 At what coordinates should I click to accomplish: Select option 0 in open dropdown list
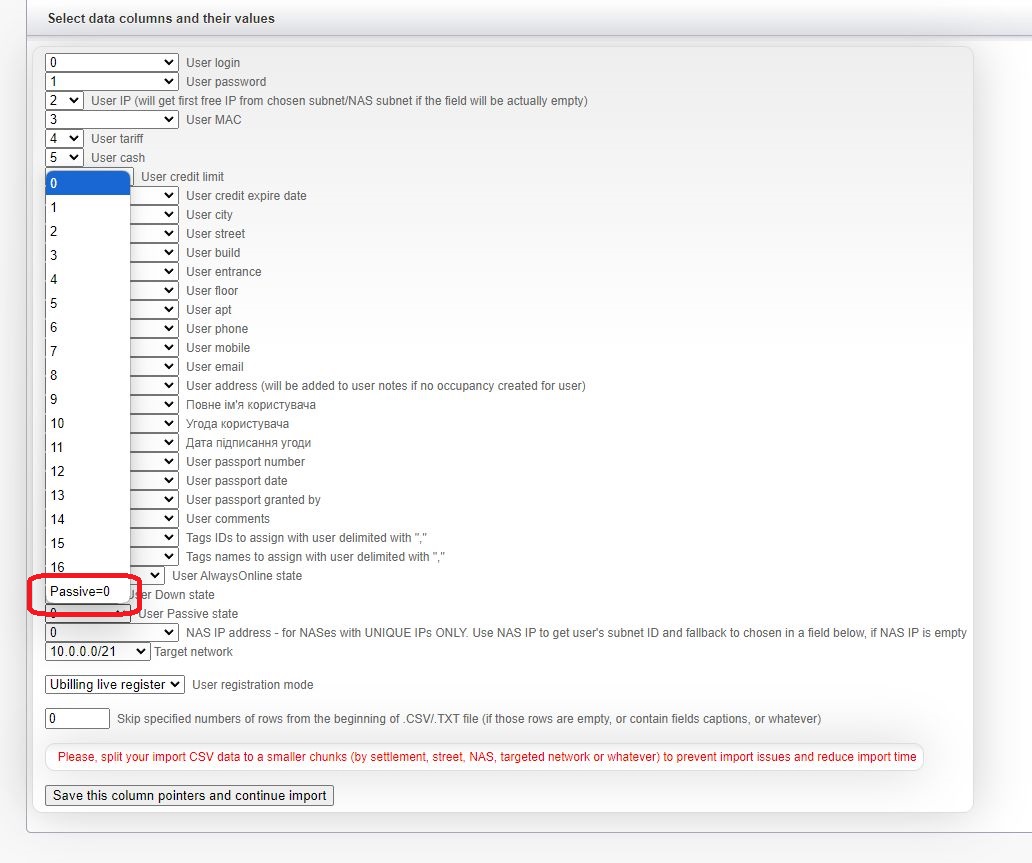(x=87, y=183)
